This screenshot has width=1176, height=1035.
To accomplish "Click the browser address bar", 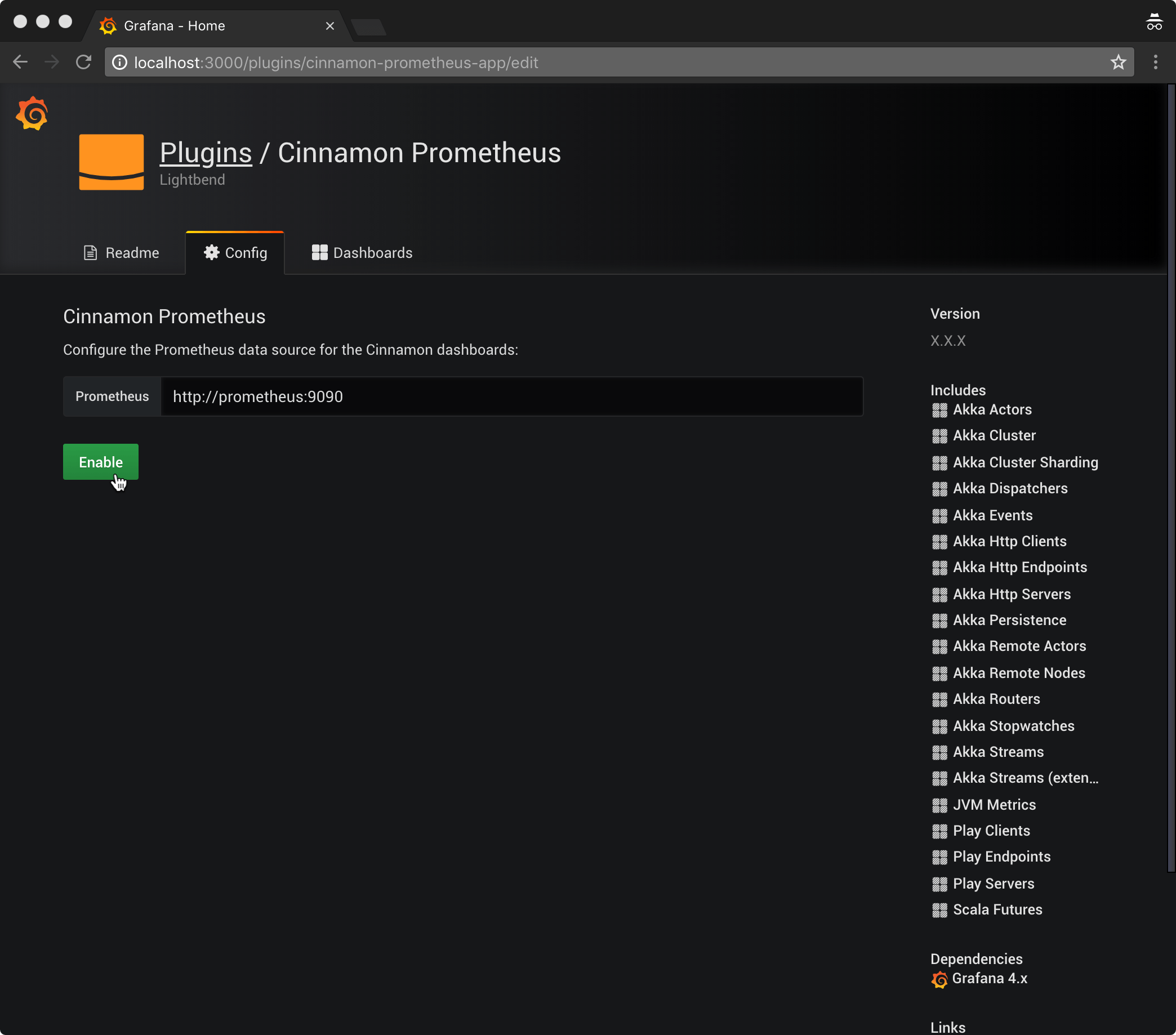I will pyautogui.click(x=619, y=62).
